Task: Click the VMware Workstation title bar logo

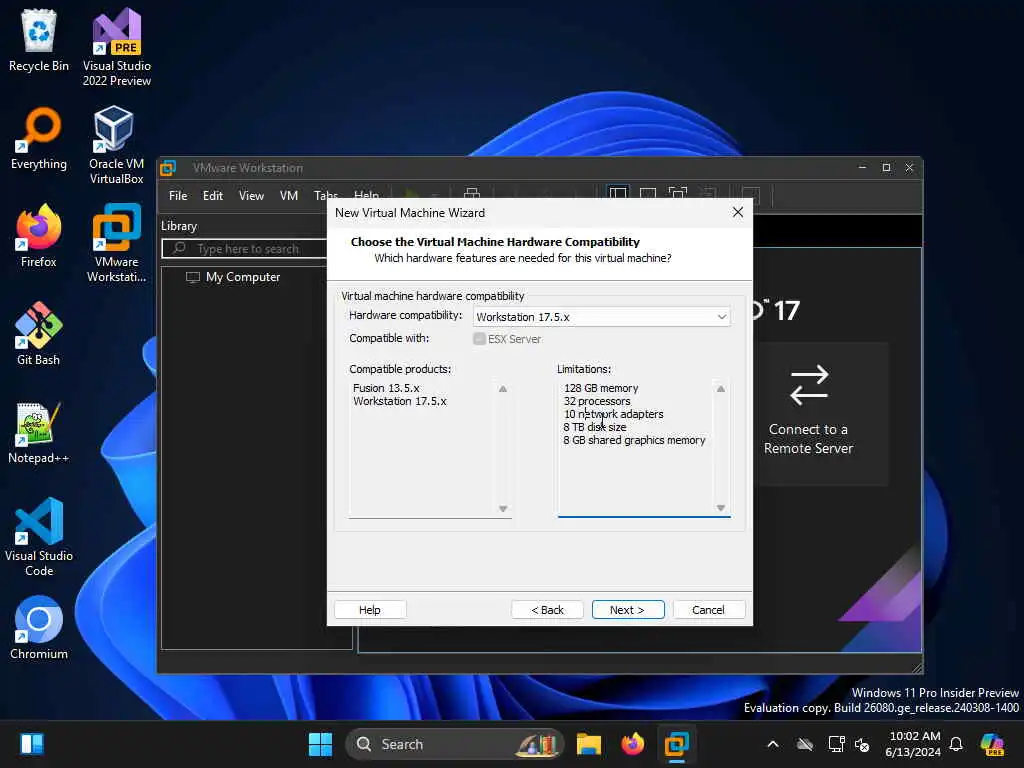Action: point(168,168)
